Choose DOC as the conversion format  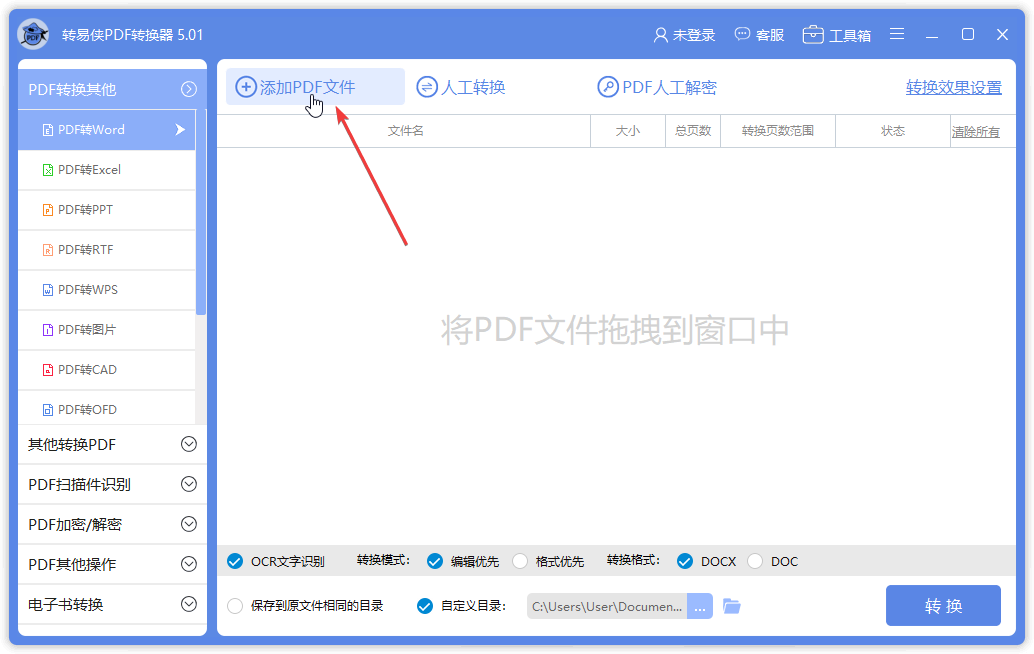point(755,561)
